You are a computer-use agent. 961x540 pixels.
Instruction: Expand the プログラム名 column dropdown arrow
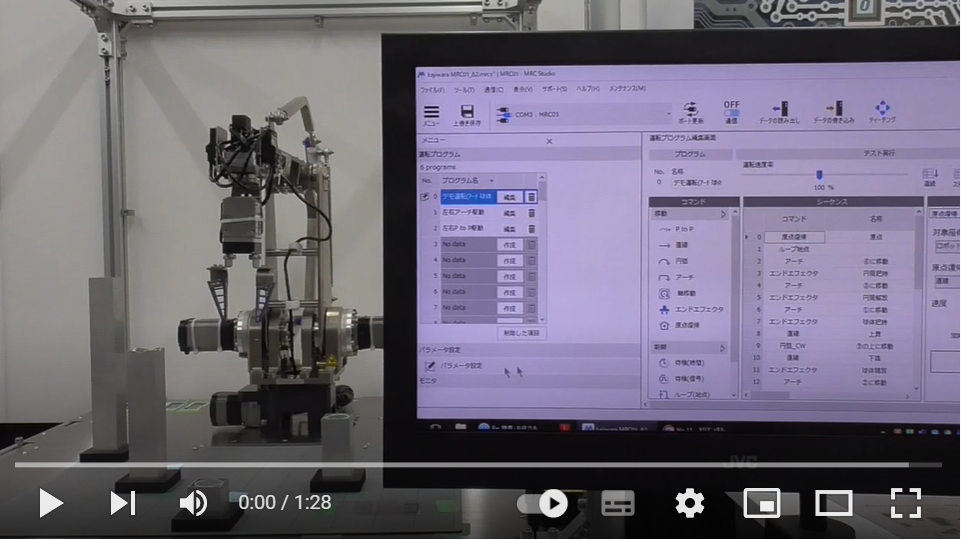[492, 180]
